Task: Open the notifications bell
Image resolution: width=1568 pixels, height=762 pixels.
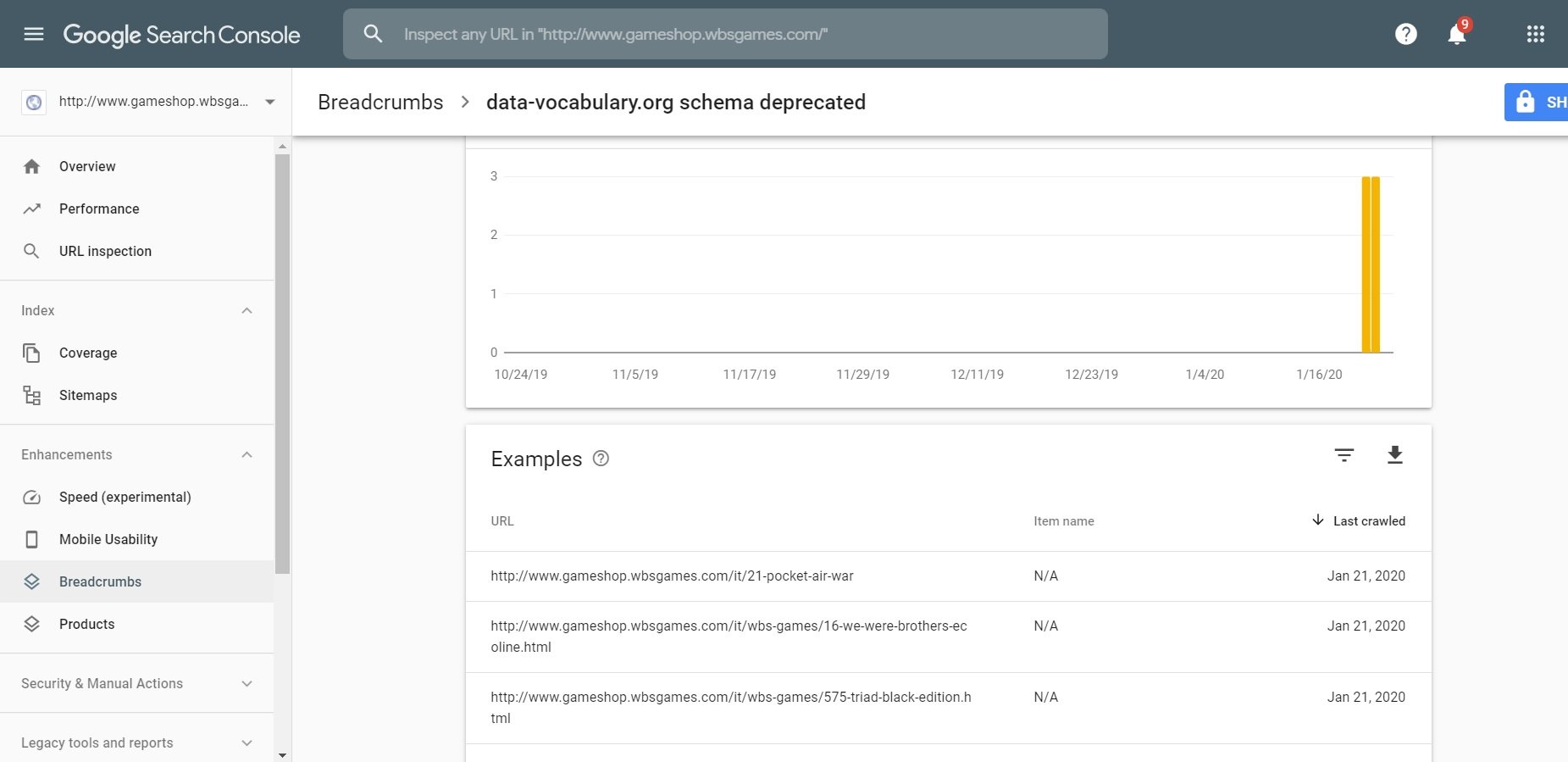Action: pyautogui.click(x=1457, y=35)
